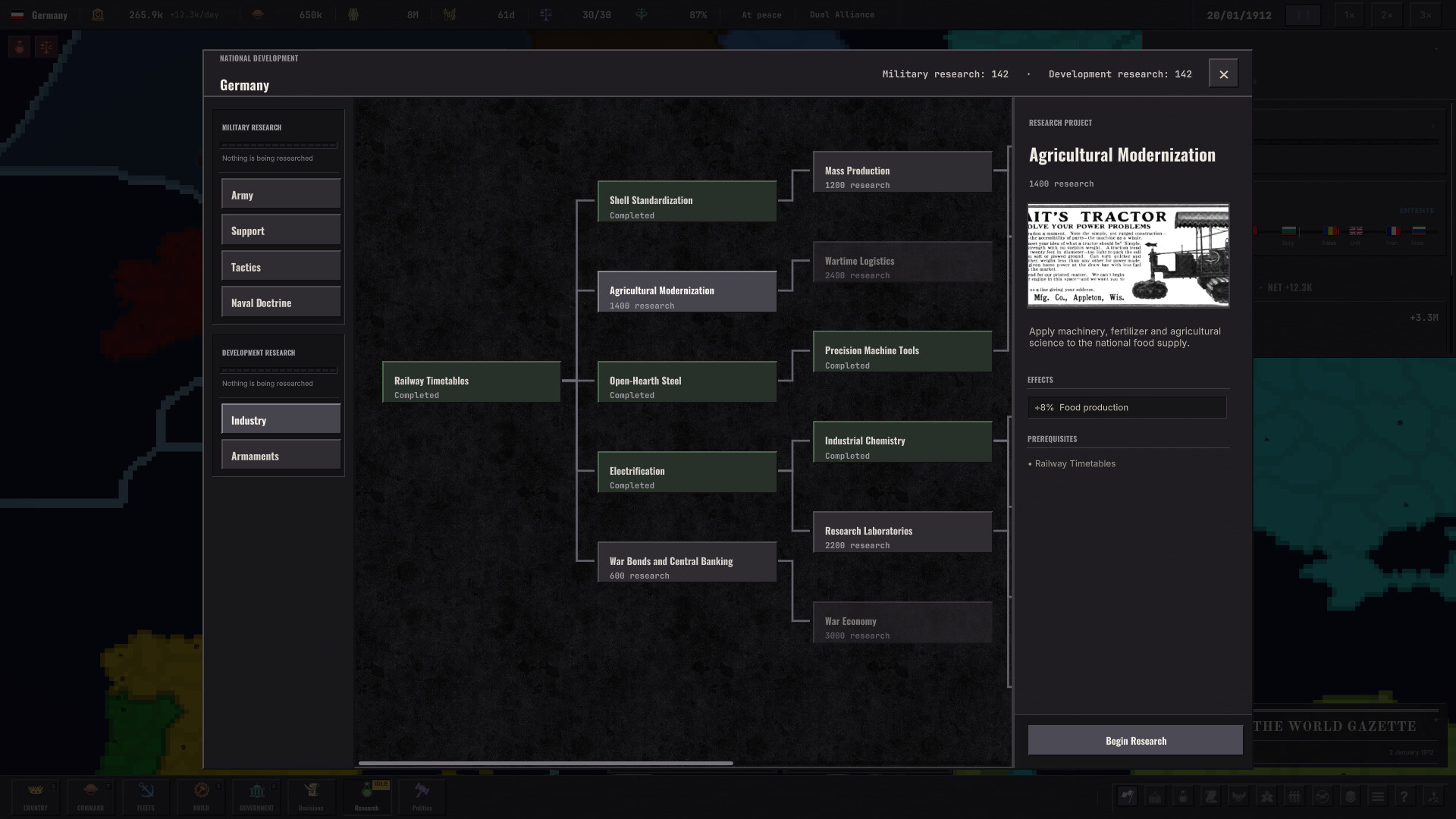This screenshot has width=1456, height=819.
Task: Click the German flag icon in top bar
Action: (17, 15)
